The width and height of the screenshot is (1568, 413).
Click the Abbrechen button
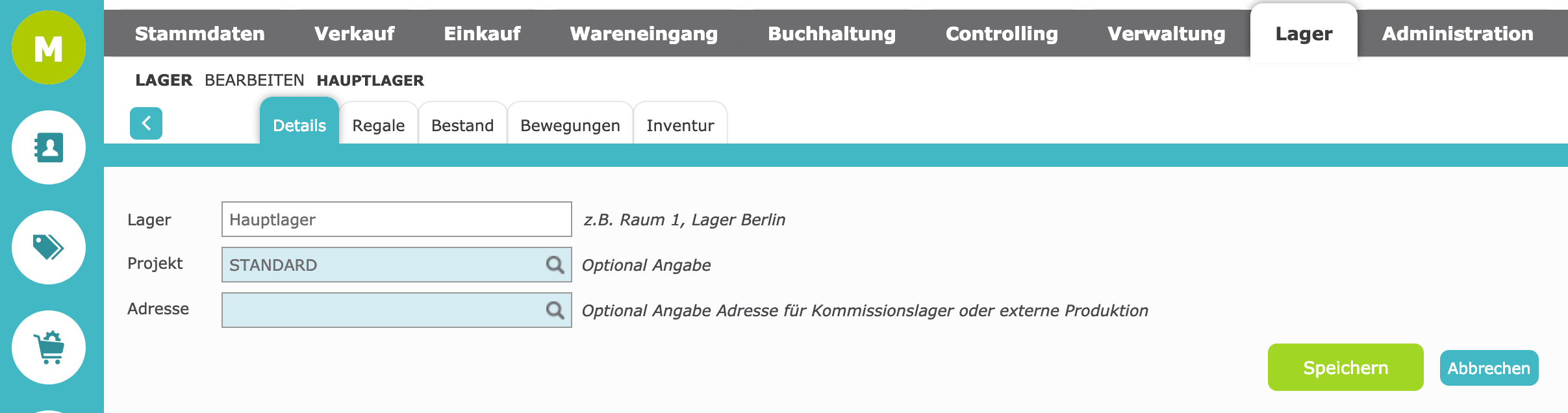coord(1489,368)
